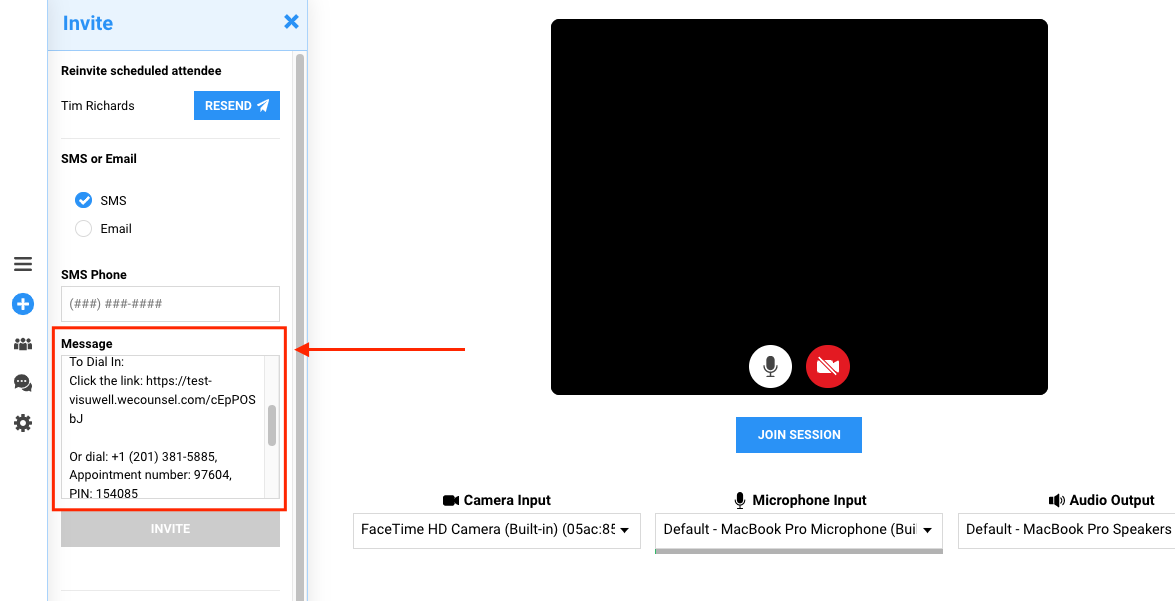Viewport: 1175px width, 601px height.
Task: Click the SMS Phone label
Action: [94, 275]
